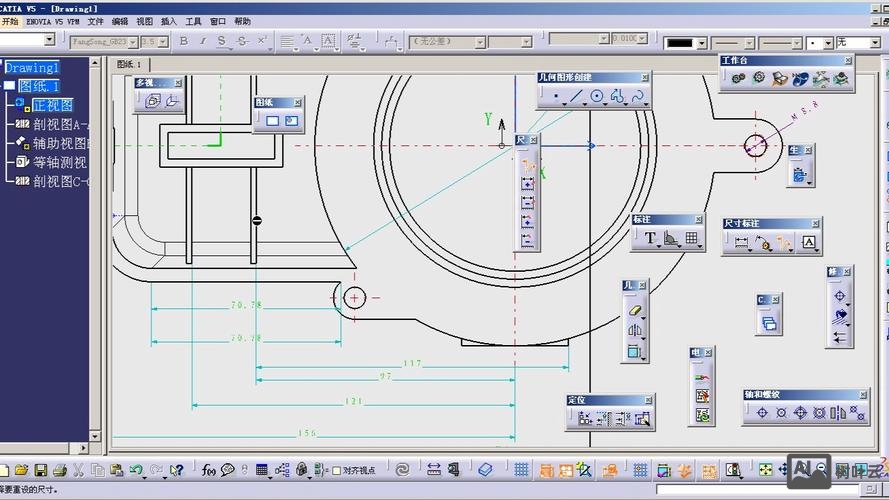Click the Table icon in 标注 toolbar
The height and width of the screenshot is (500, 889).
[692, 239]
